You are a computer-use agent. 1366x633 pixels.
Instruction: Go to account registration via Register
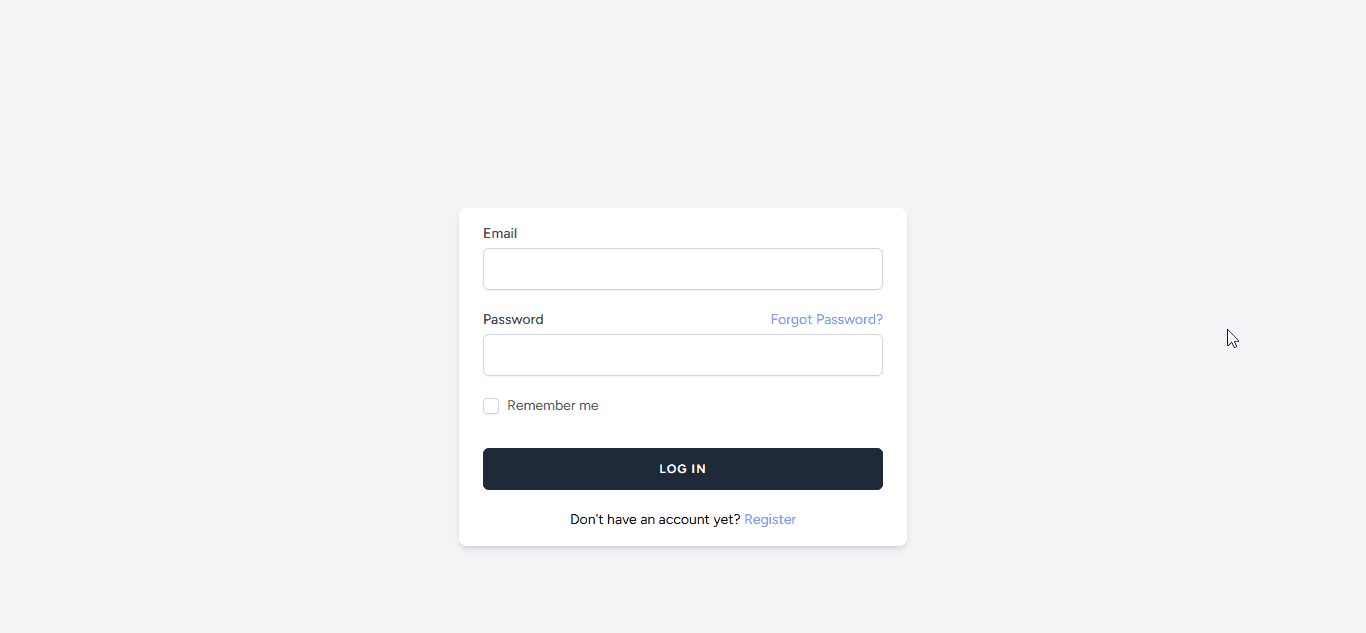[770, 520]
